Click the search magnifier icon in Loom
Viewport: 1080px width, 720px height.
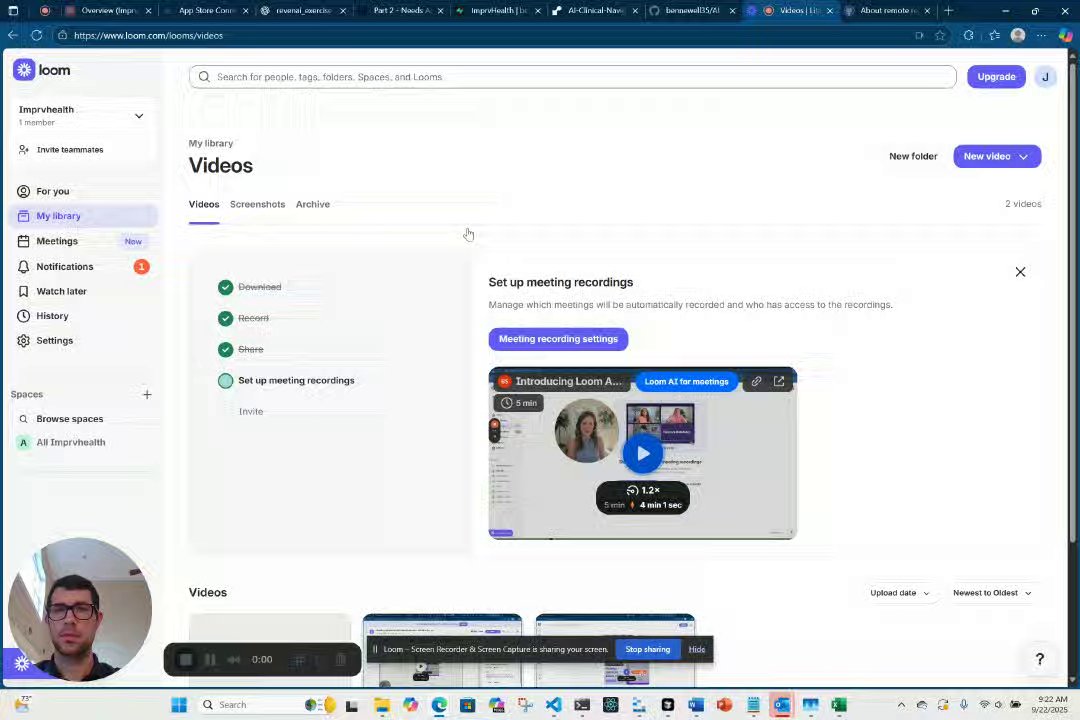coord(204,76)
